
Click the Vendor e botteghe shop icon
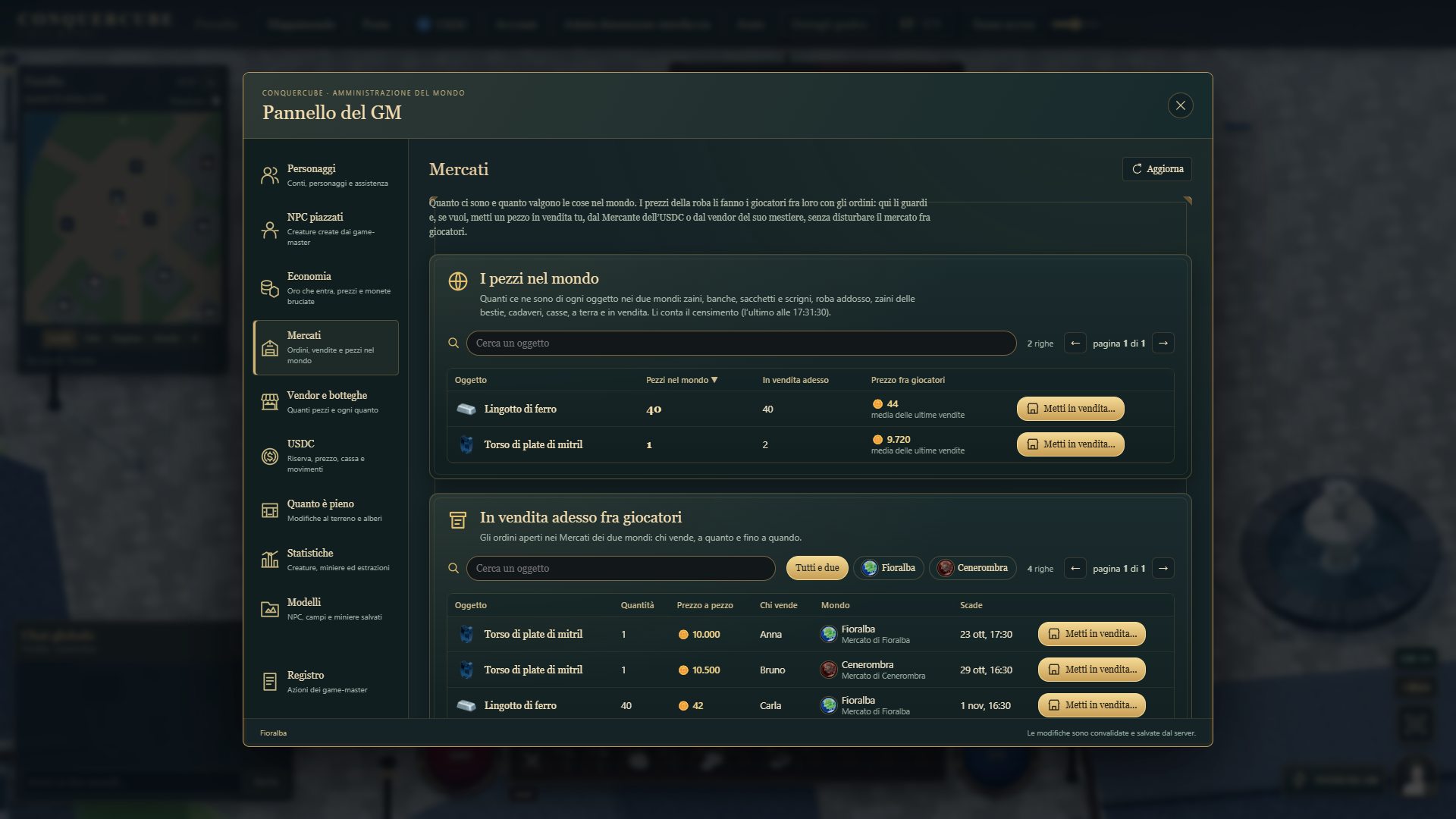[269, 402]
